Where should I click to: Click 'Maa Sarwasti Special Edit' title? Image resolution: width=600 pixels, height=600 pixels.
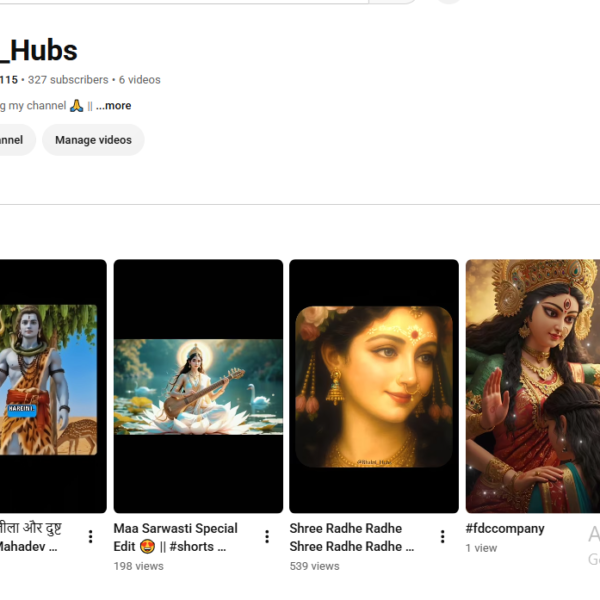pos(176,537)
